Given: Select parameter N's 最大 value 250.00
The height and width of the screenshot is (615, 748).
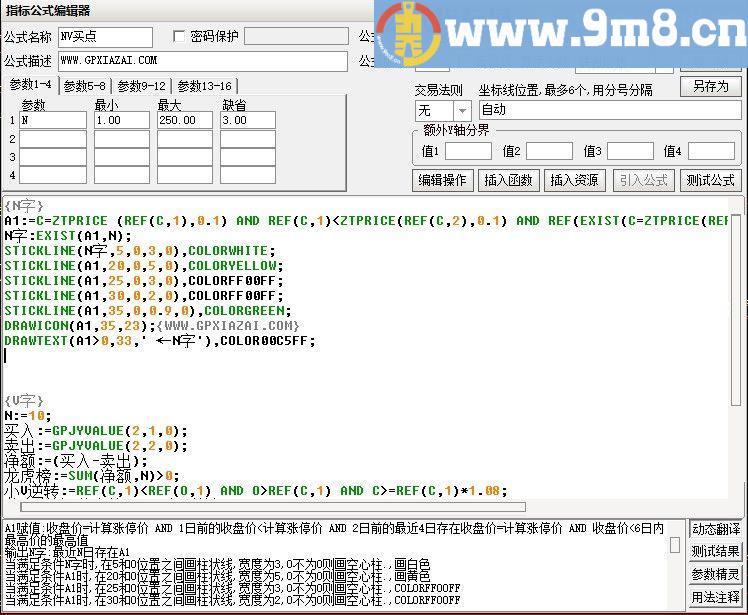Looking at the screenshot, I should click(x=185, y=120).
